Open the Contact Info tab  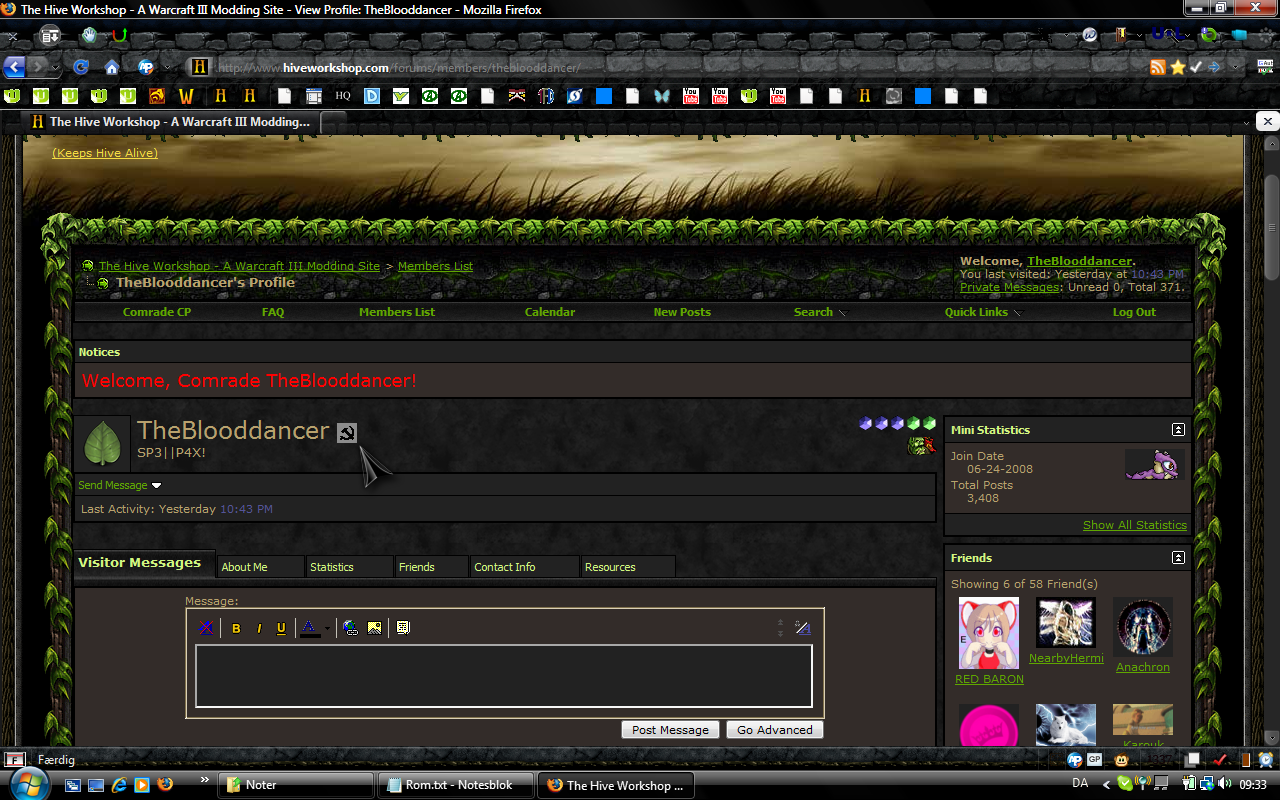click(525, 567)
